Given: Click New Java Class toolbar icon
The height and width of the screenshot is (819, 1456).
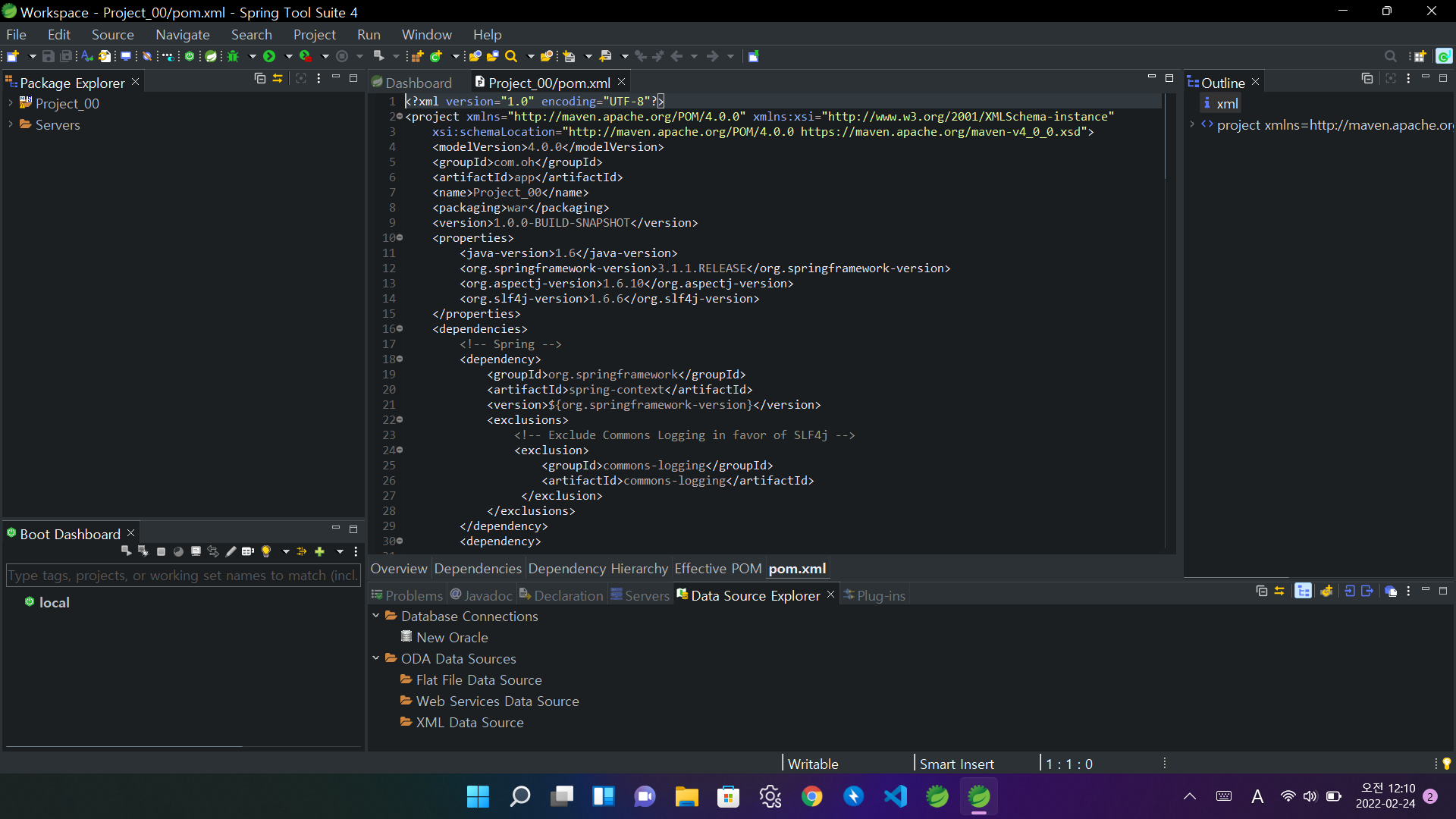Looking at the screenshot, I should (x=436, y=56).
